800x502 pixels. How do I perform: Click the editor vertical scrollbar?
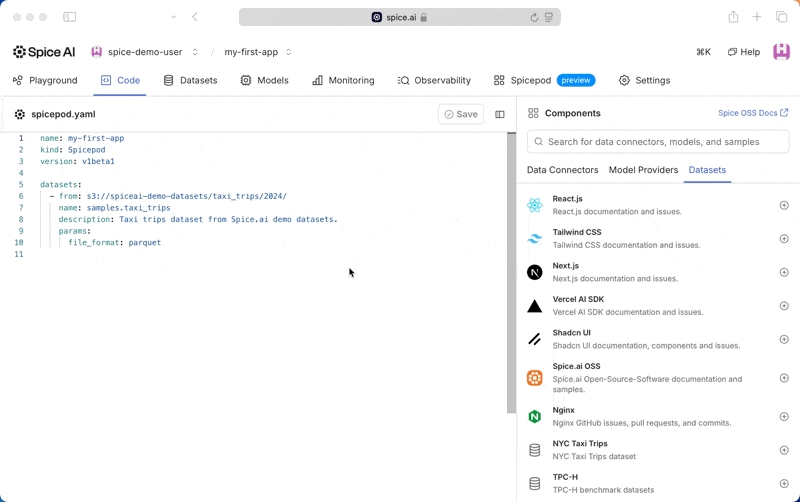(x=511, y=270)
